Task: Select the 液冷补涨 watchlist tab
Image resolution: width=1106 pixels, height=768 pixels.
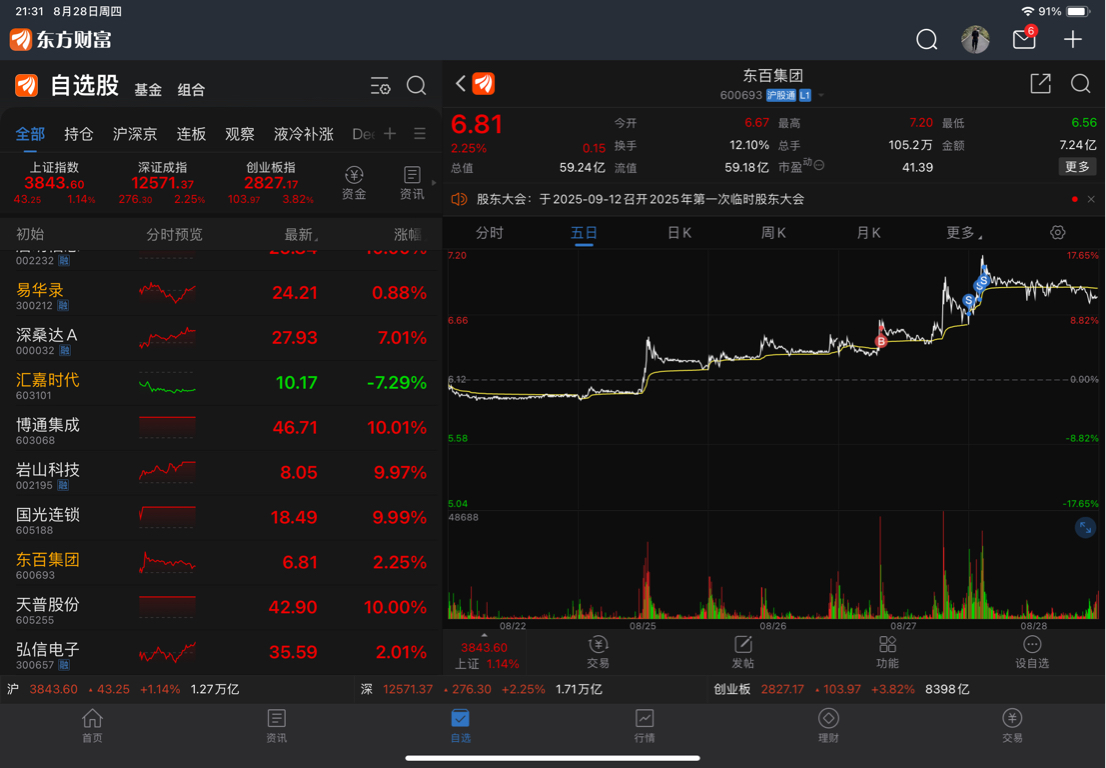Action: (303, 134)
